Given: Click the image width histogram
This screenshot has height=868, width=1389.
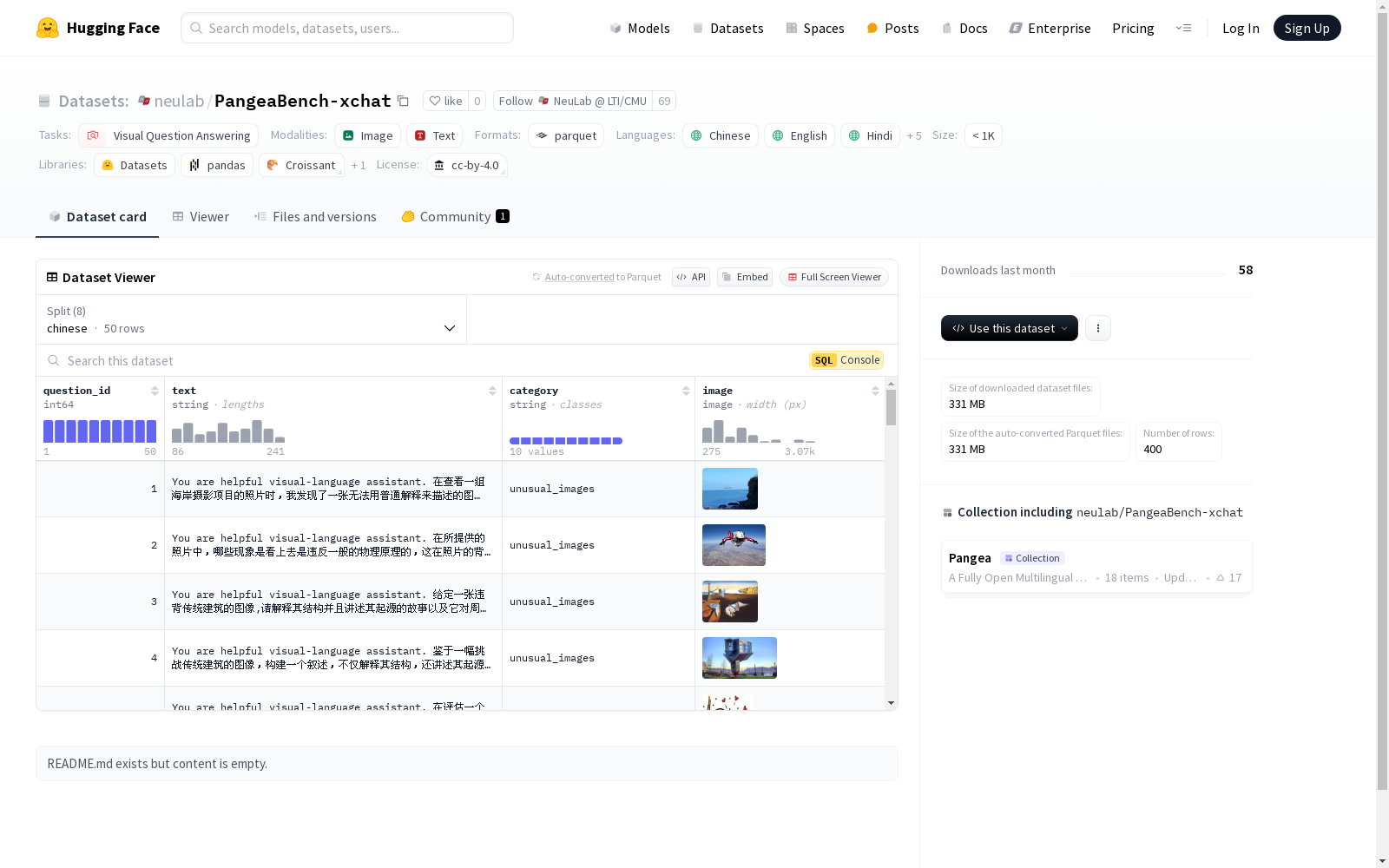Looking at the screenshot, I should click(759, 431).
